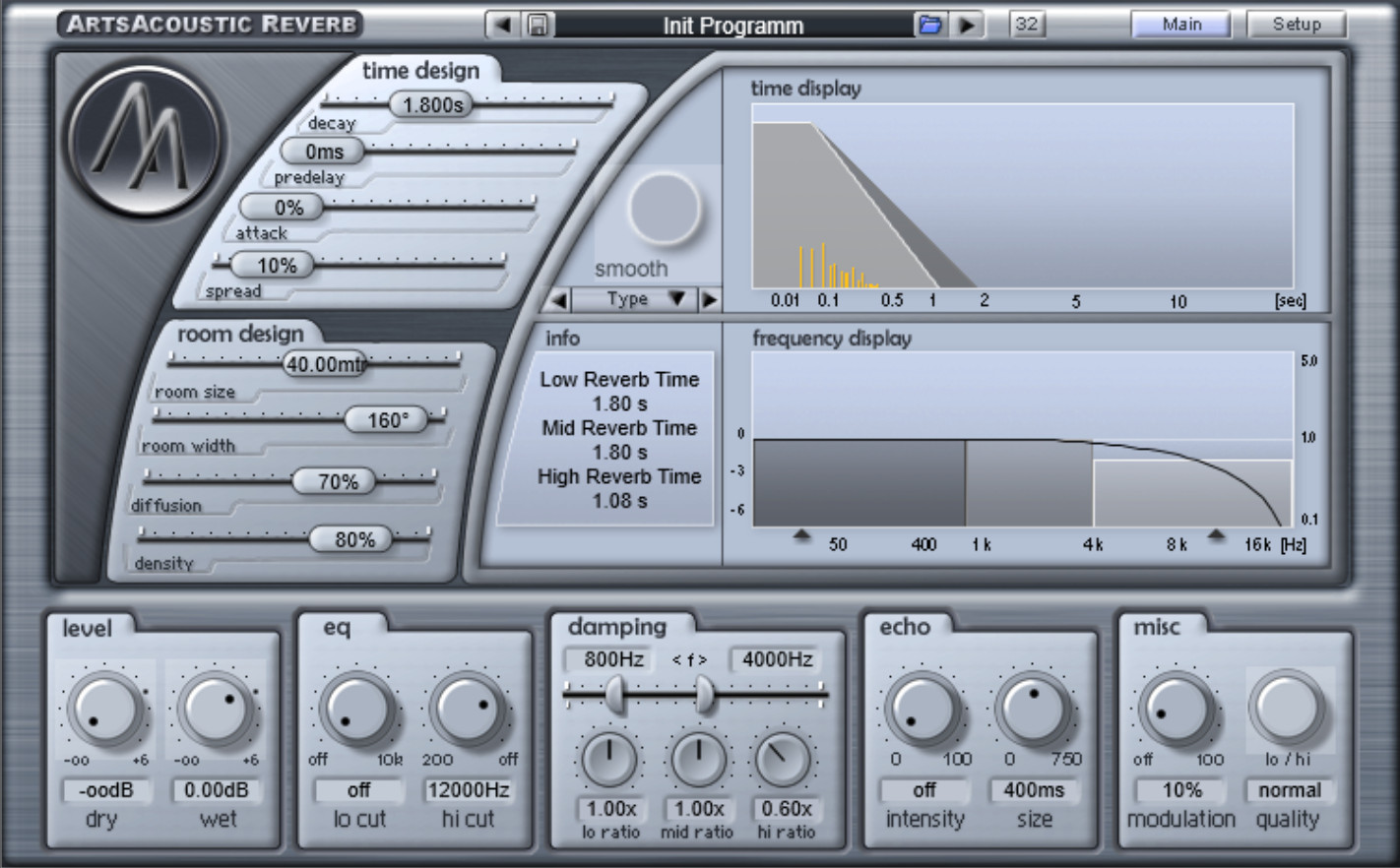Click the predelay slider handle 0ms
Screen dimensions: 1400x868
323,152
